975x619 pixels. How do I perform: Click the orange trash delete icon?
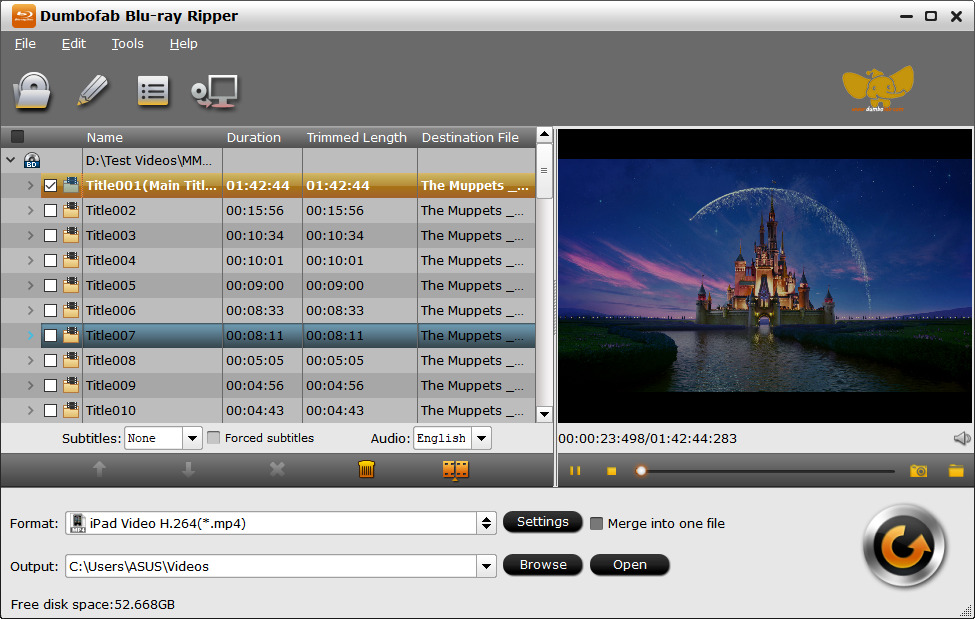coord(366,469)
